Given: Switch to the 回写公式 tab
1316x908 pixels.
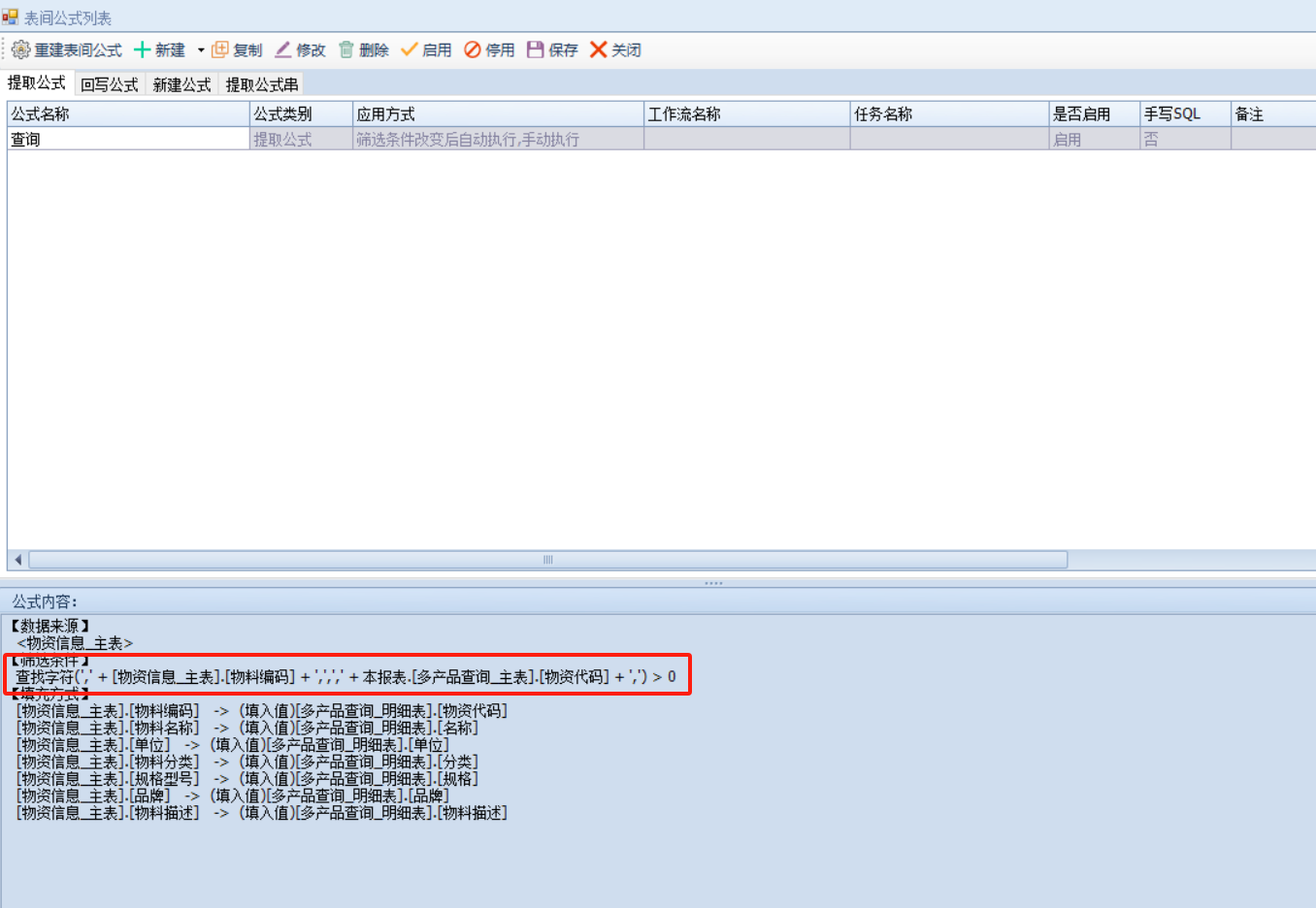Looking at the screenshot, I should pyautogui.click(x=110, y=85).
